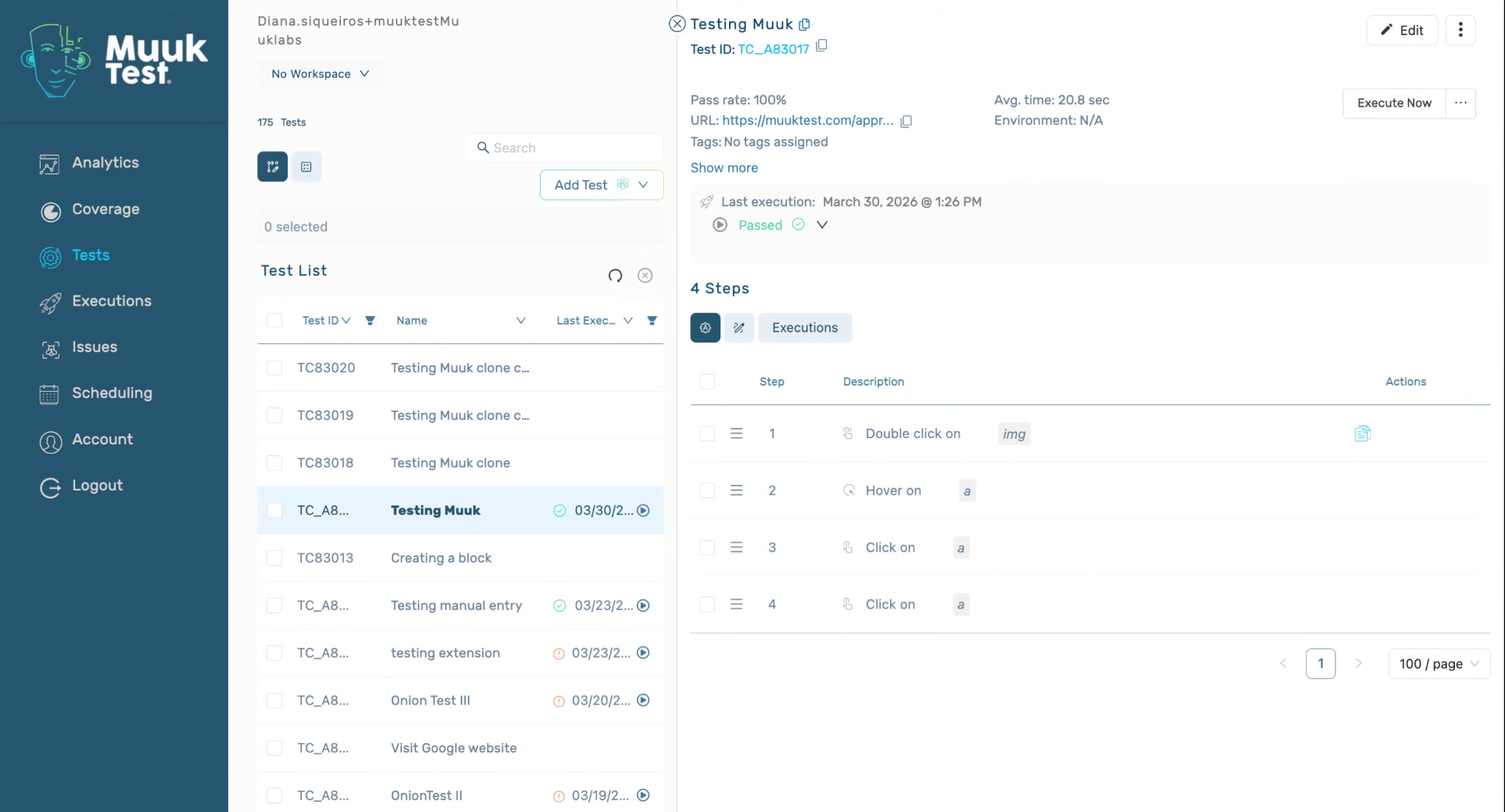Run the Testing Muuk test from list
Viewport: 1505px width, 812px height.
tap(644, 510)
